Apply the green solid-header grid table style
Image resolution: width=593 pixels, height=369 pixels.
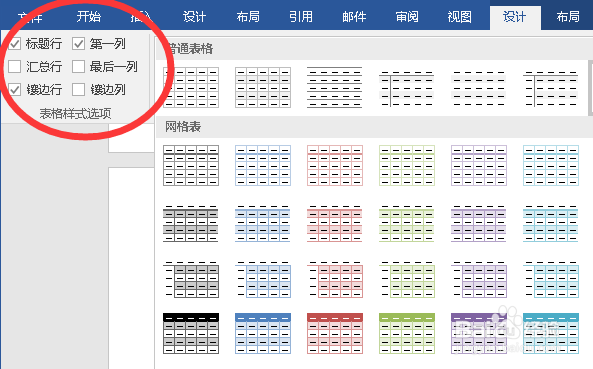click(x=407, y=333)
